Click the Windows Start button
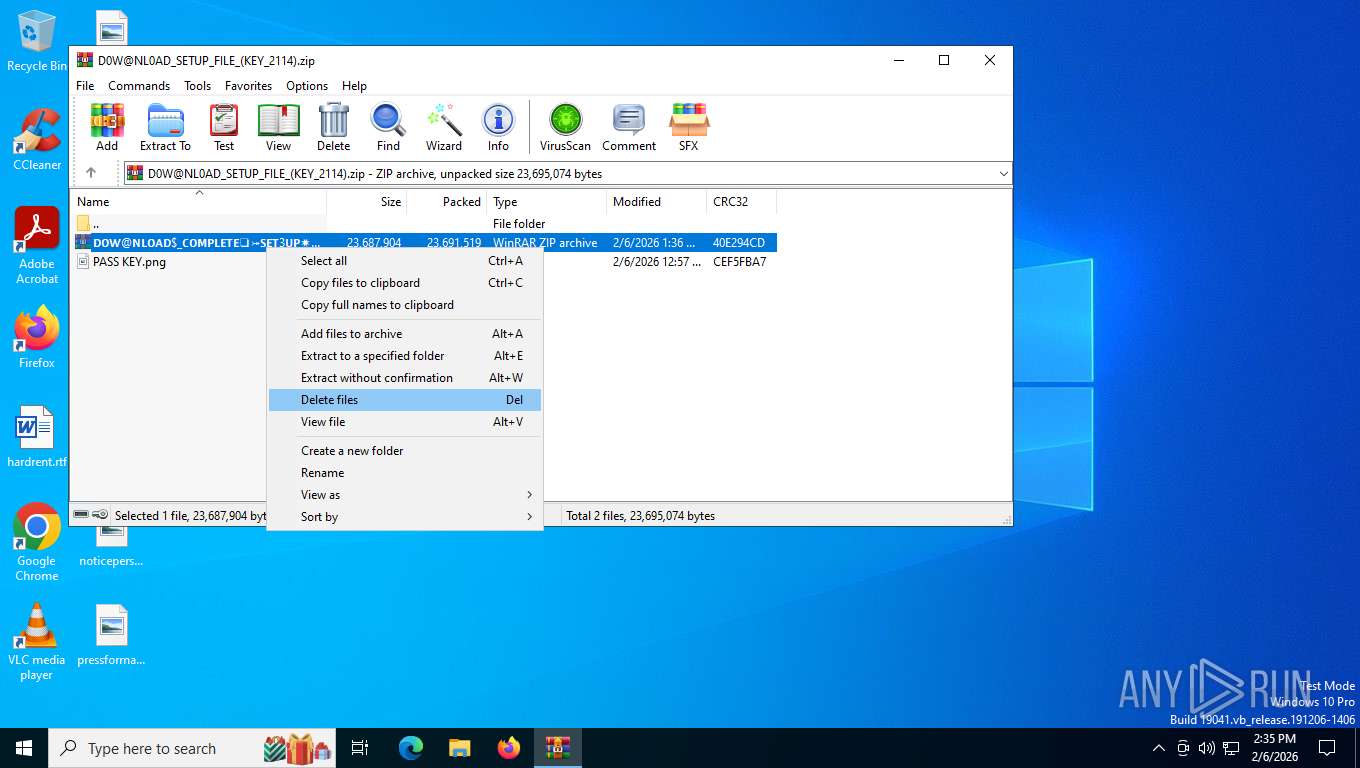The width and height of the screenshot is (1360, 768). point(24,748)
